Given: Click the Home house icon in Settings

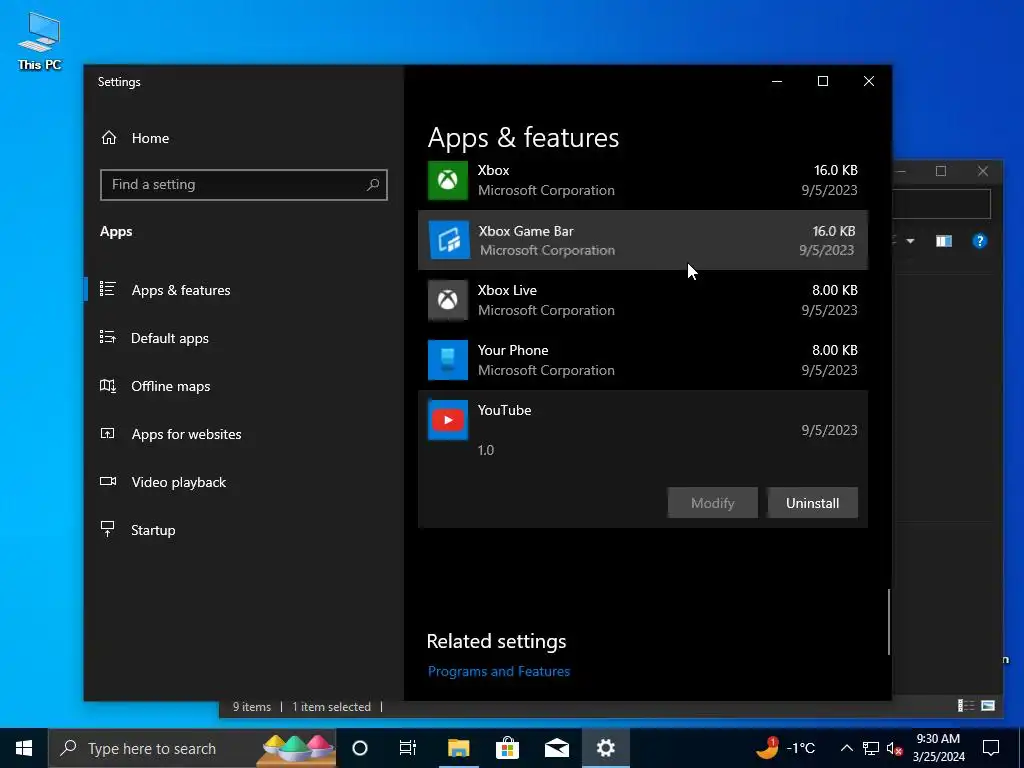Looking at the screenshot, I should click(x=109, y=138).
